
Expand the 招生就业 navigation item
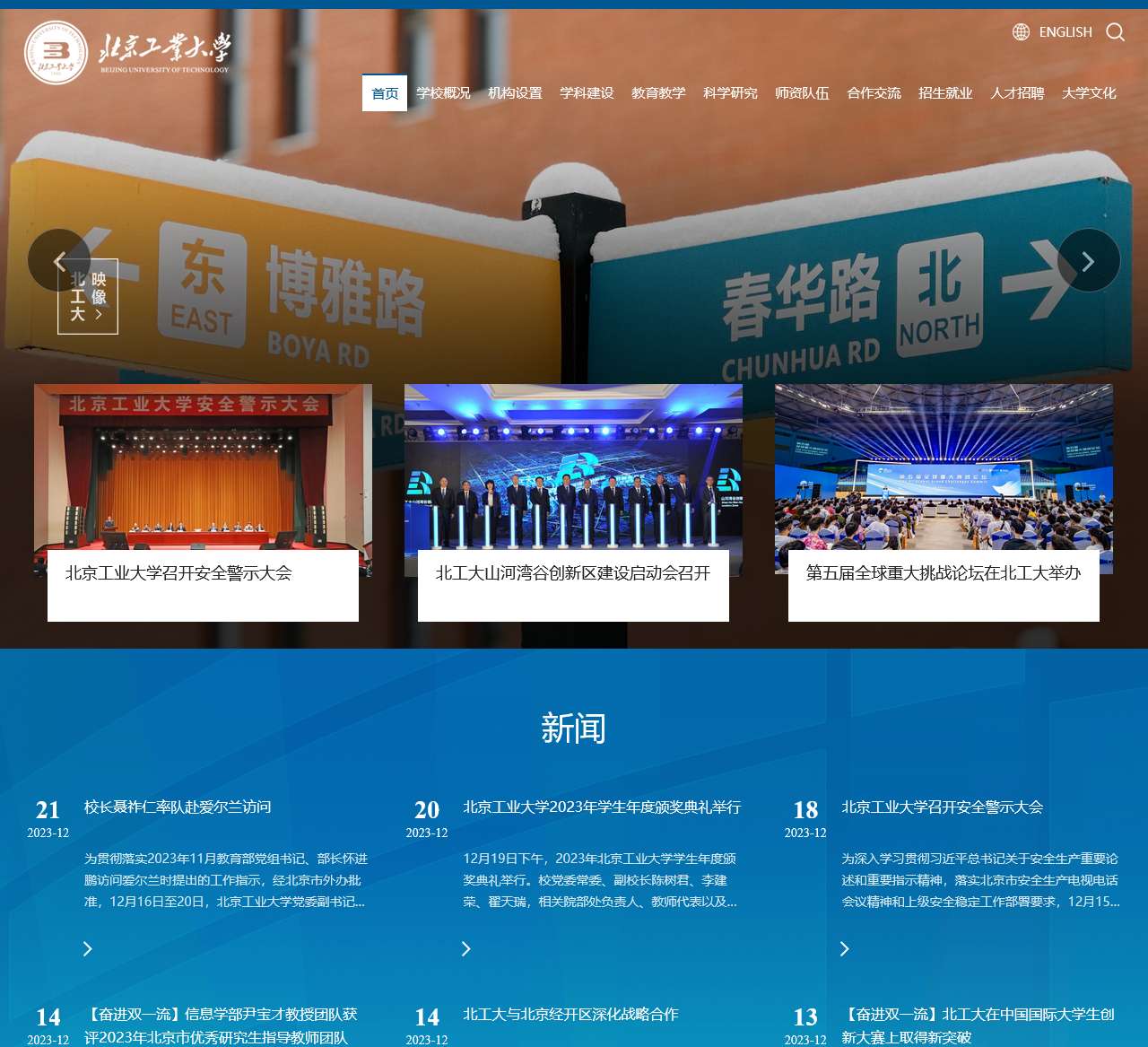pos(944,92)
